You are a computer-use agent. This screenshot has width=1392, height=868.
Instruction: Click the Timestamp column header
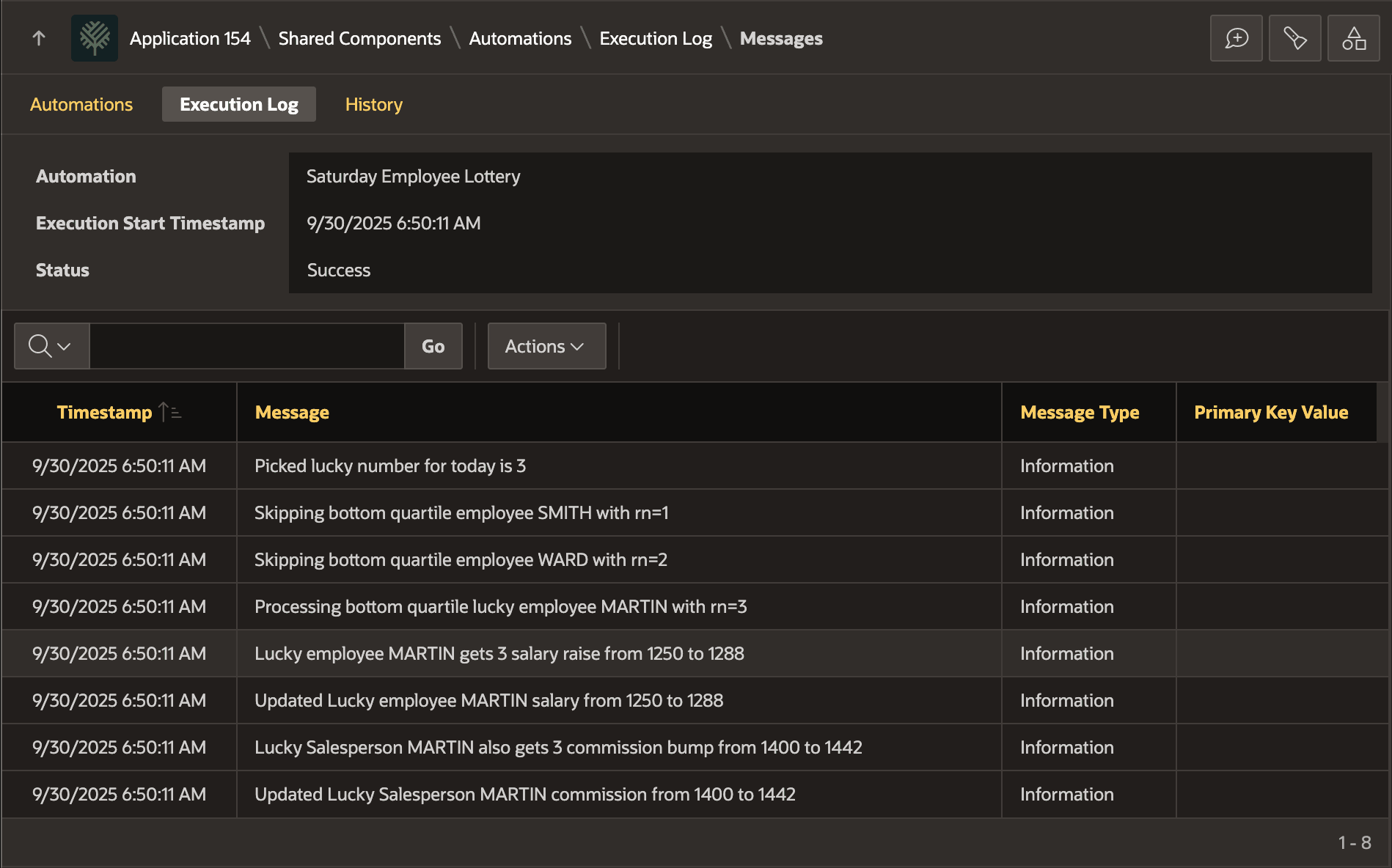(x=104, y=412)
